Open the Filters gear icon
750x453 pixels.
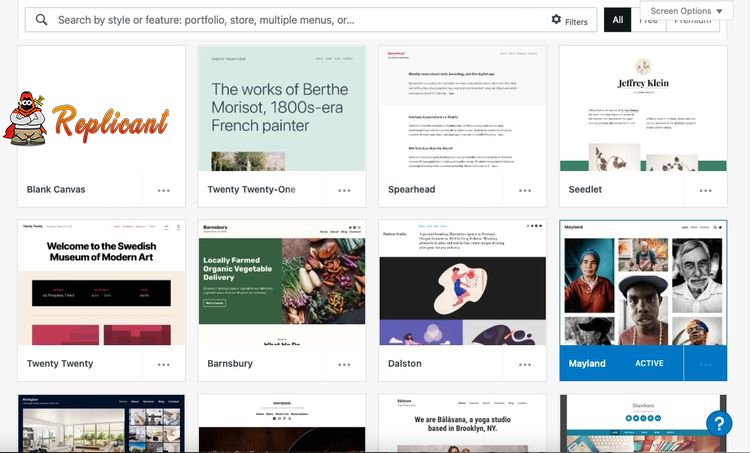pos(556,19)
